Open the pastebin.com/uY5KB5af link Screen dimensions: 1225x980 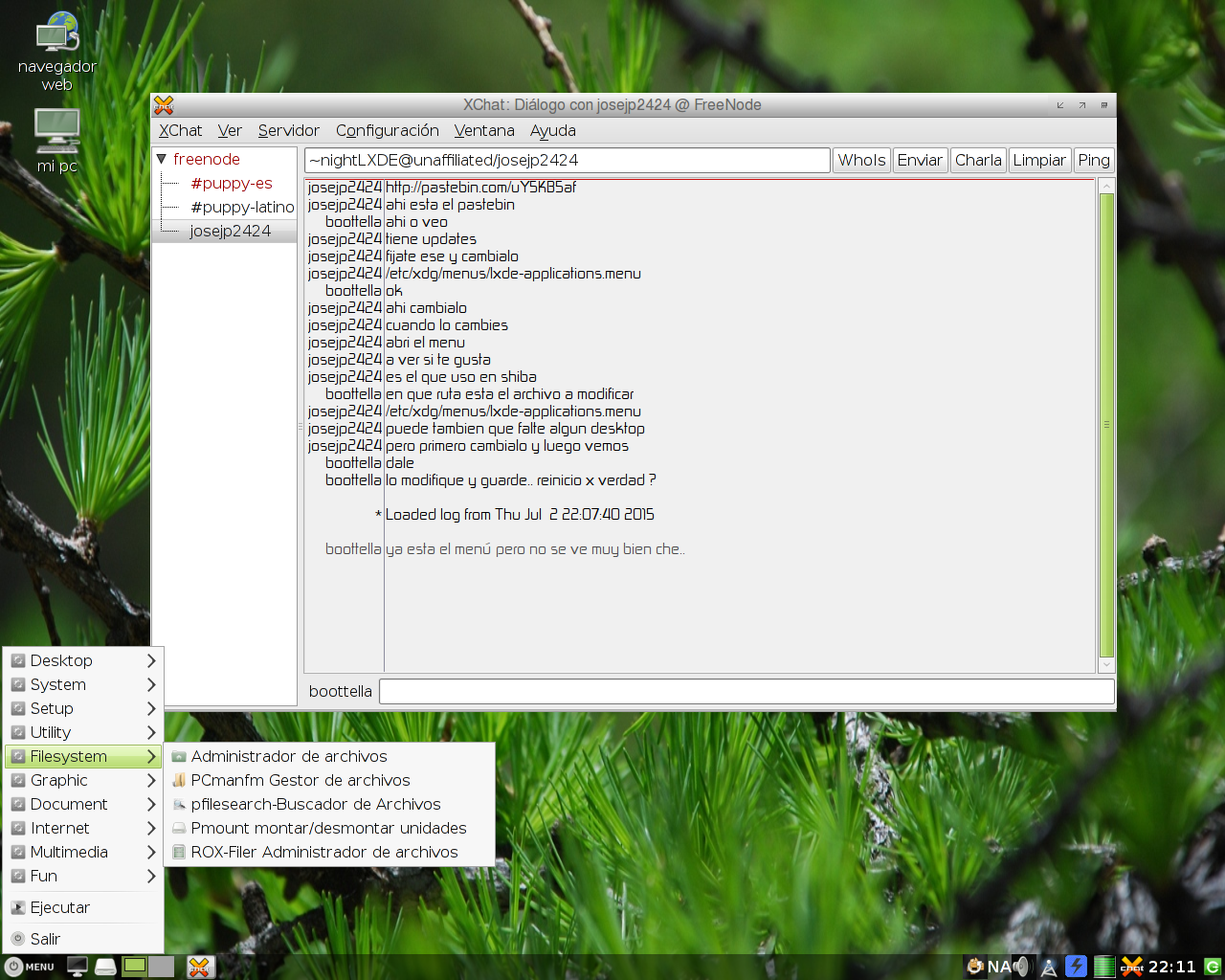coord(480,187)
